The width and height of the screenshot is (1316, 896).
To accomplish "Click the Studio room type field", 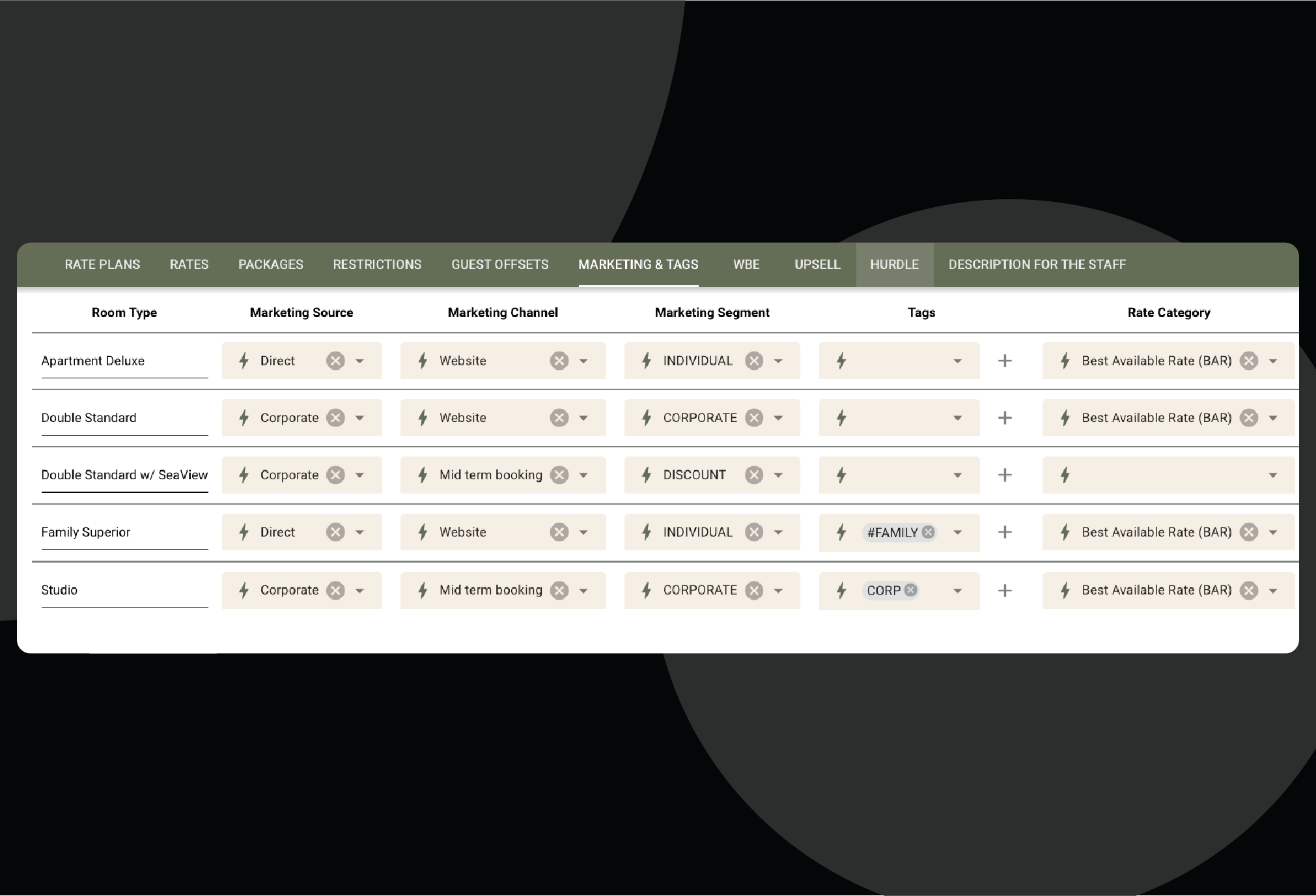I will click(124, 590).
